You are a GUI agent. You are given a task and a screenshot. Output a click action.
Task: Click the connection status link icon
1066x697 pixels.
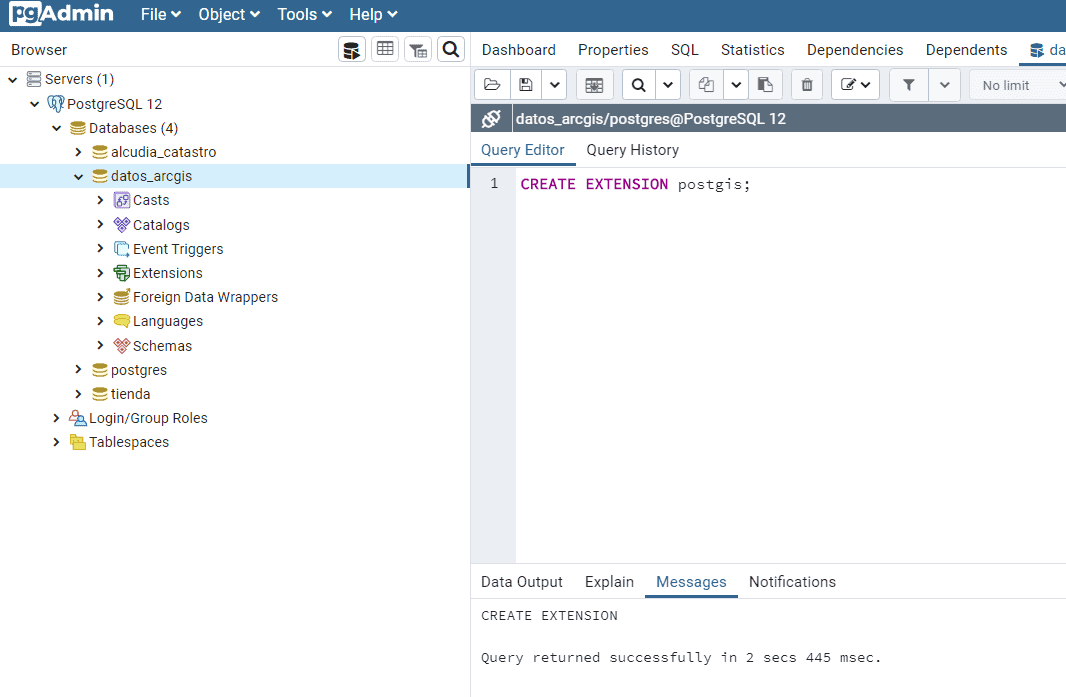click(491, 119)
